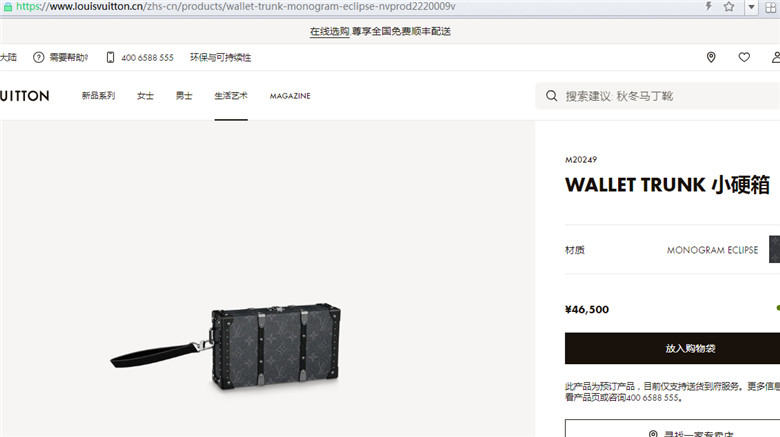Click the 在线选购 link in top banner
The image size is (780, 437).
(x=329, y=31)
